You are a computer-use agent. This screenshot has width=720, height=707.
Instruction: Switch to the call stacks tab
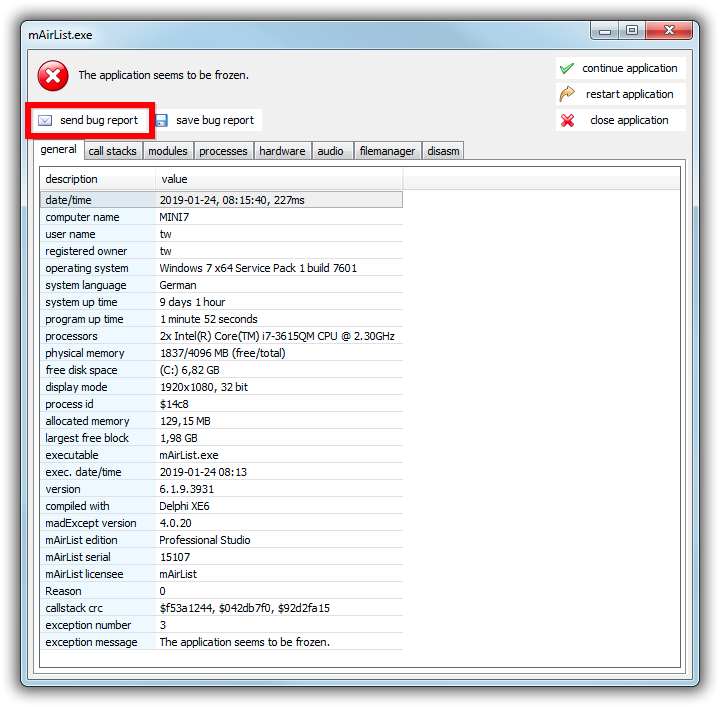[x=112, y=151]
